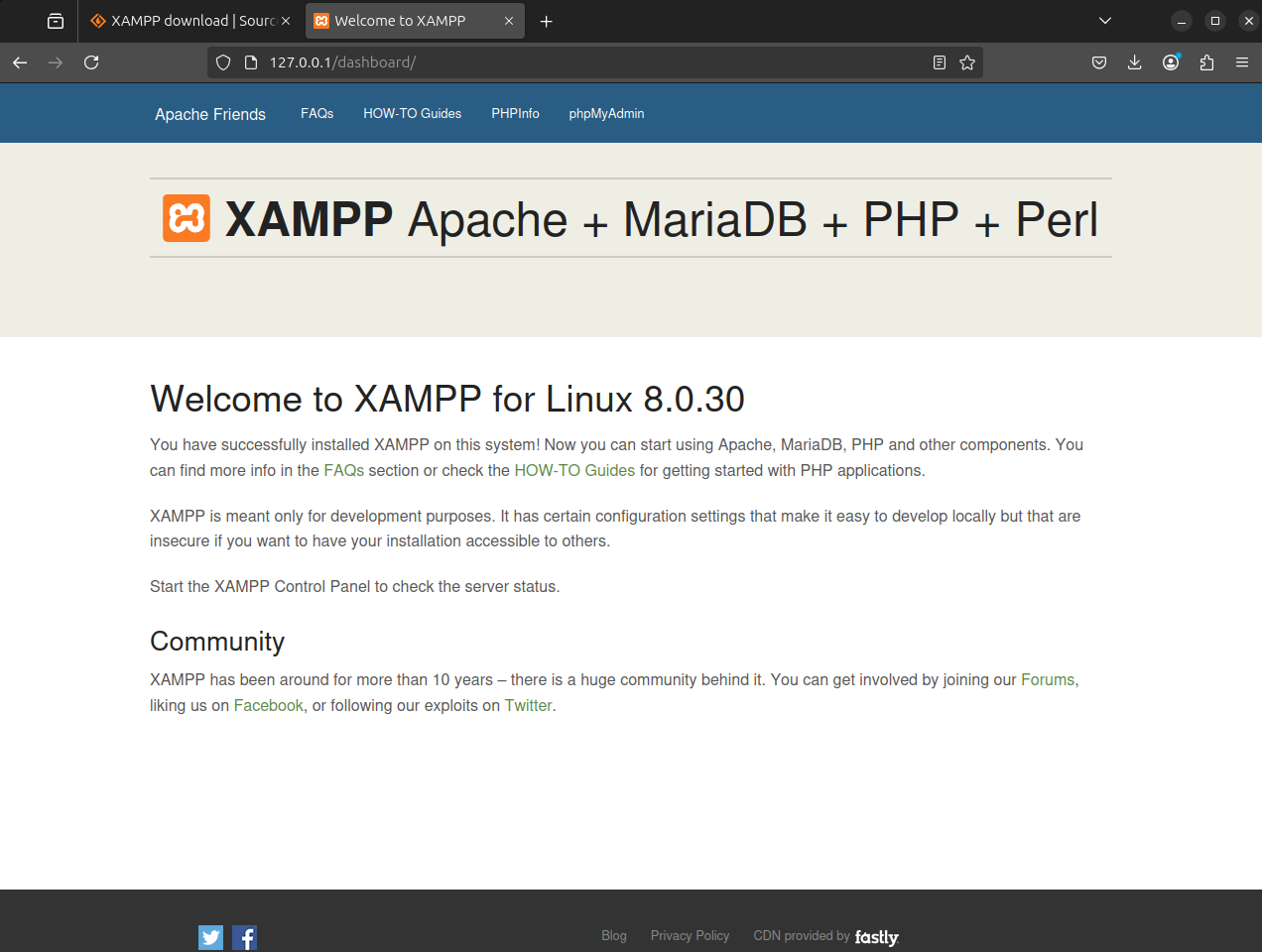
Task: Open the Twitter text link
Action: coord(529,705)
